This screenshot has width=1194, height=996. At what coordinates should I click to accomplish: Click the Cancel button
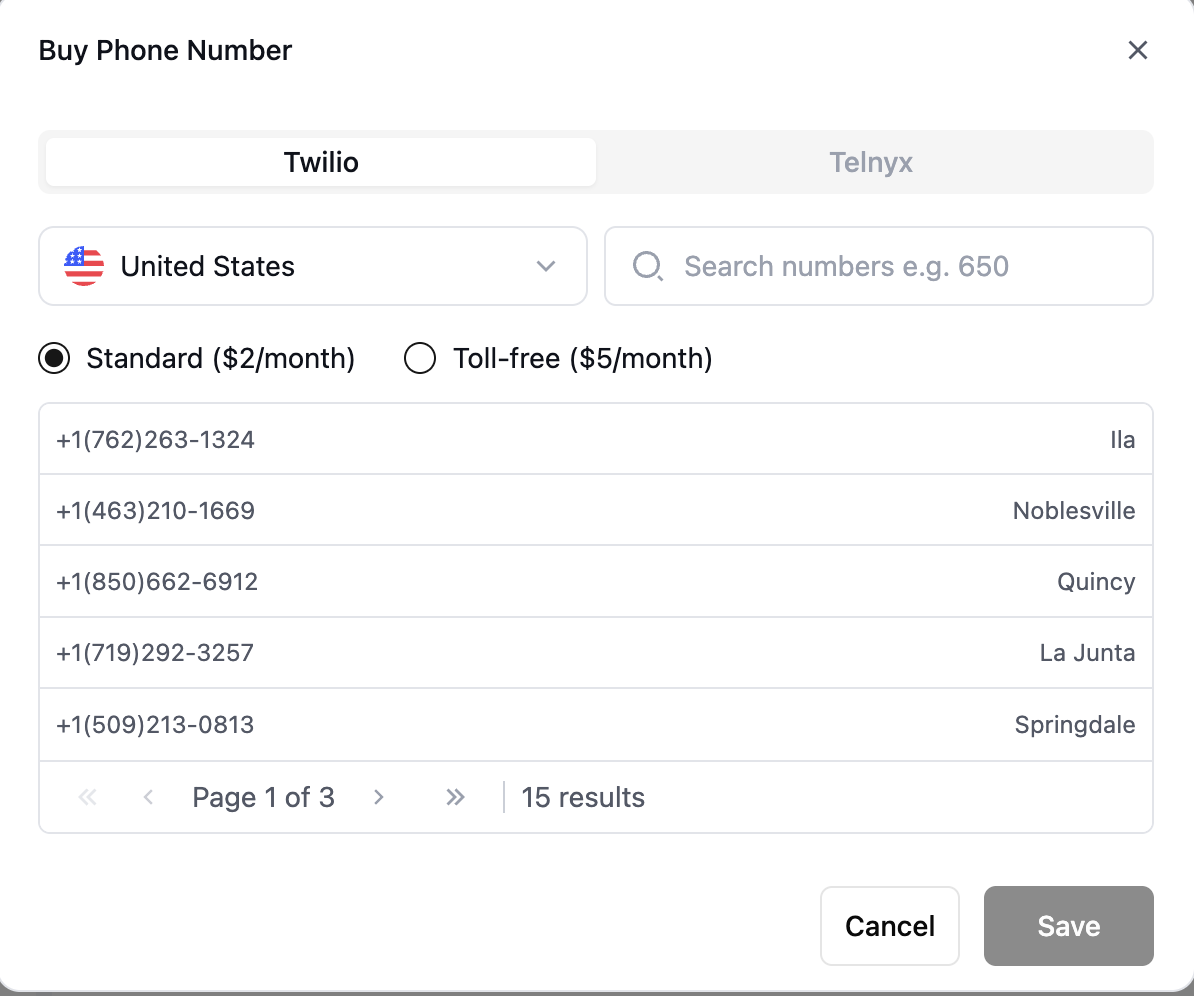point(889,926)
